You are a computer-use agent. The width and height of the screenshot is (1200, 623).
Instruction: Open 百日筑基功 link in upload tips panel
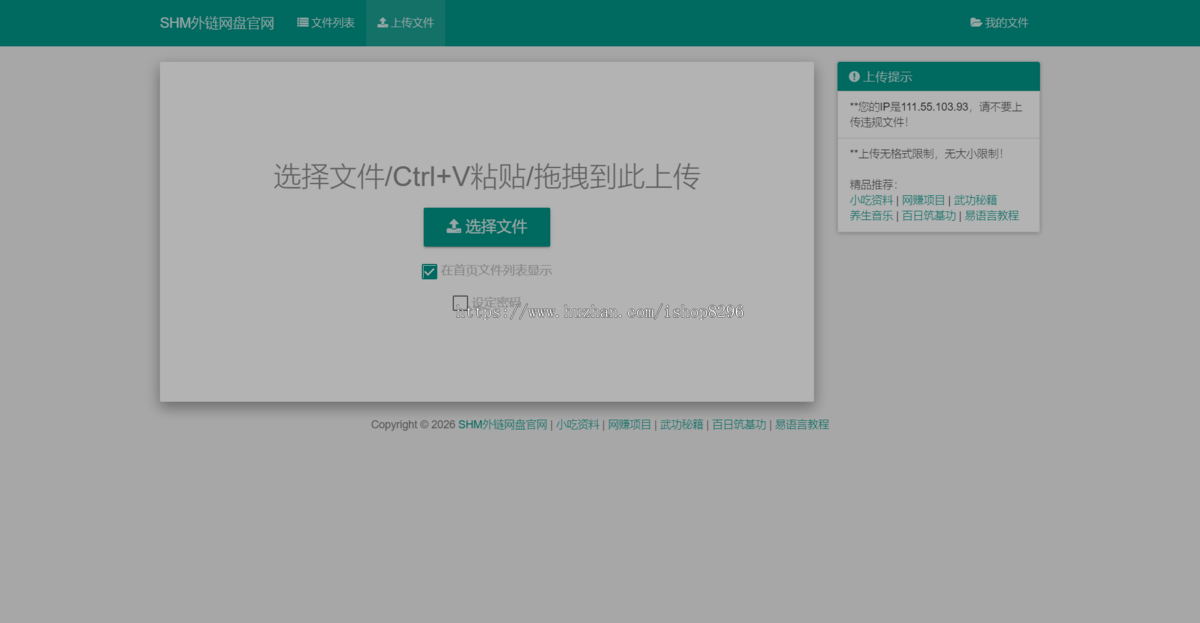click(929, 216)
